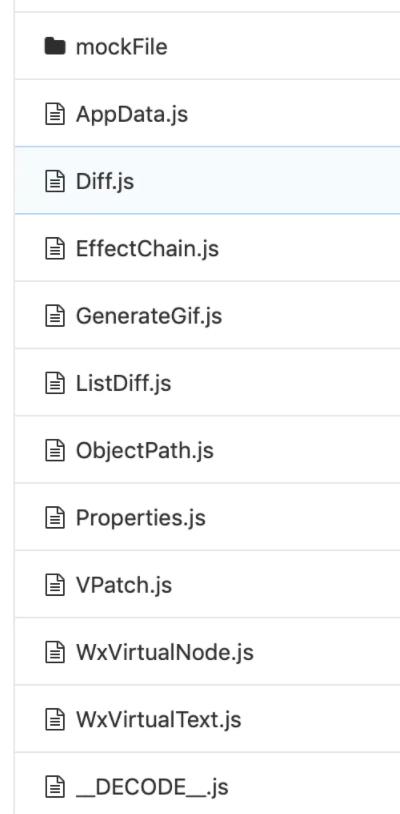Viewport: 400px width, 814px height.
Task: Open the mockFile folder link
Action: coord(121,47)
